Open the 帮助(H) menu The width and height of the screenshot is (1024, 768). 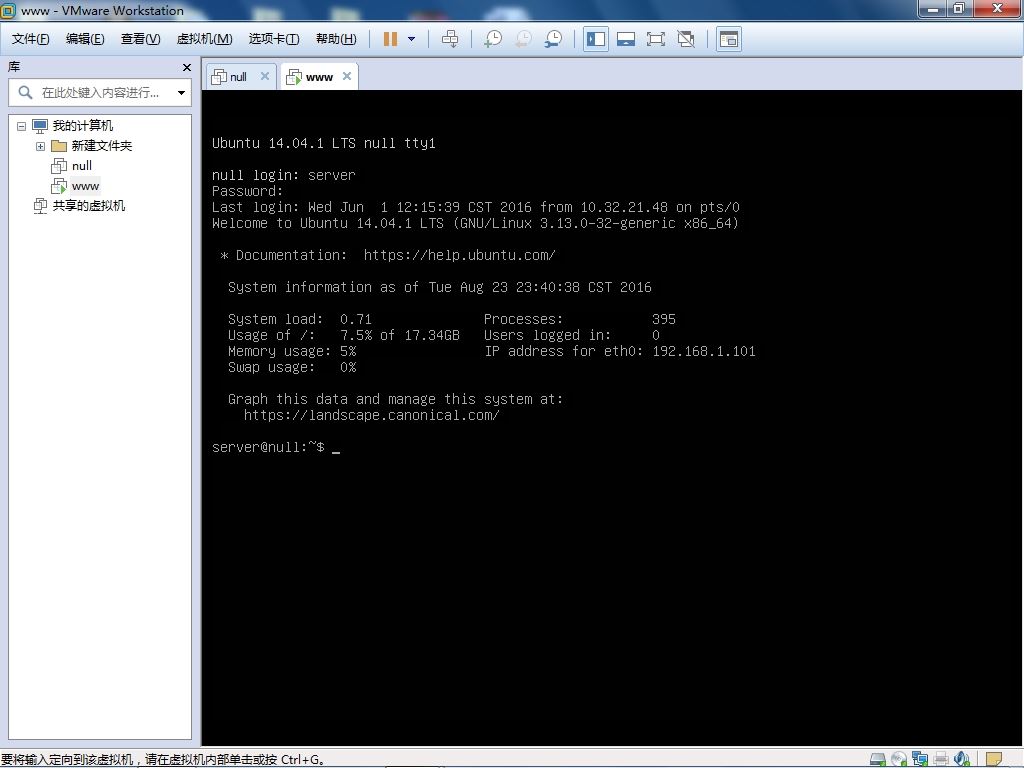point(336,39)
